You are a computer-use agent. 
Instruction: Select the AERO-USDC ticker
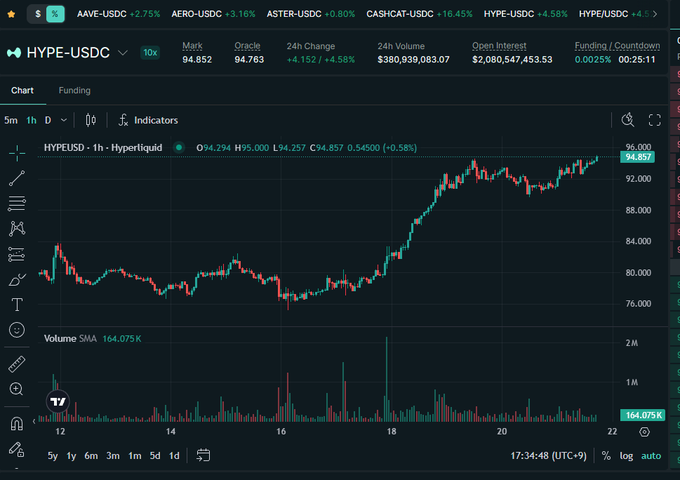213,14
